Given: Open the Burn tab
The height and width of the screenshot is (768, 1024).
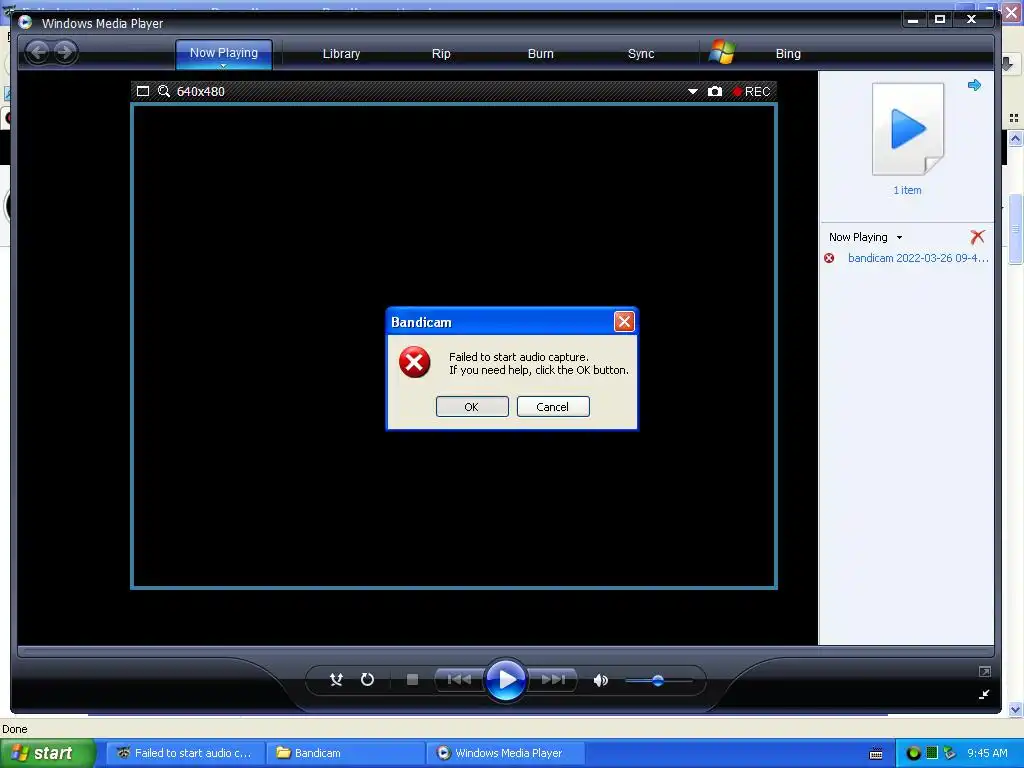Looking at the screenshot, I should pos(540,54).
